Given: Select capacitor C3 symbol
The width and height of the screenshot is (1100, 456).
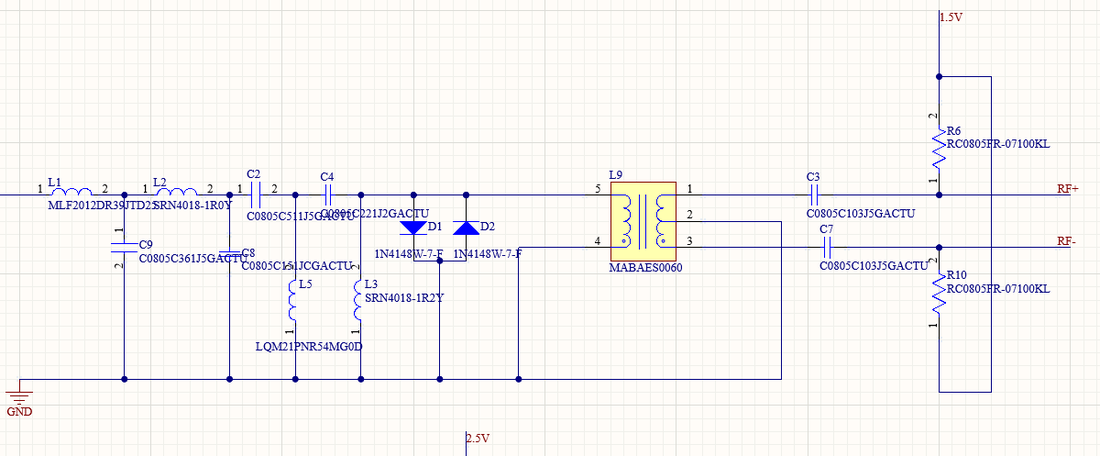Looking at the screenshot, I should pos(814,194).
